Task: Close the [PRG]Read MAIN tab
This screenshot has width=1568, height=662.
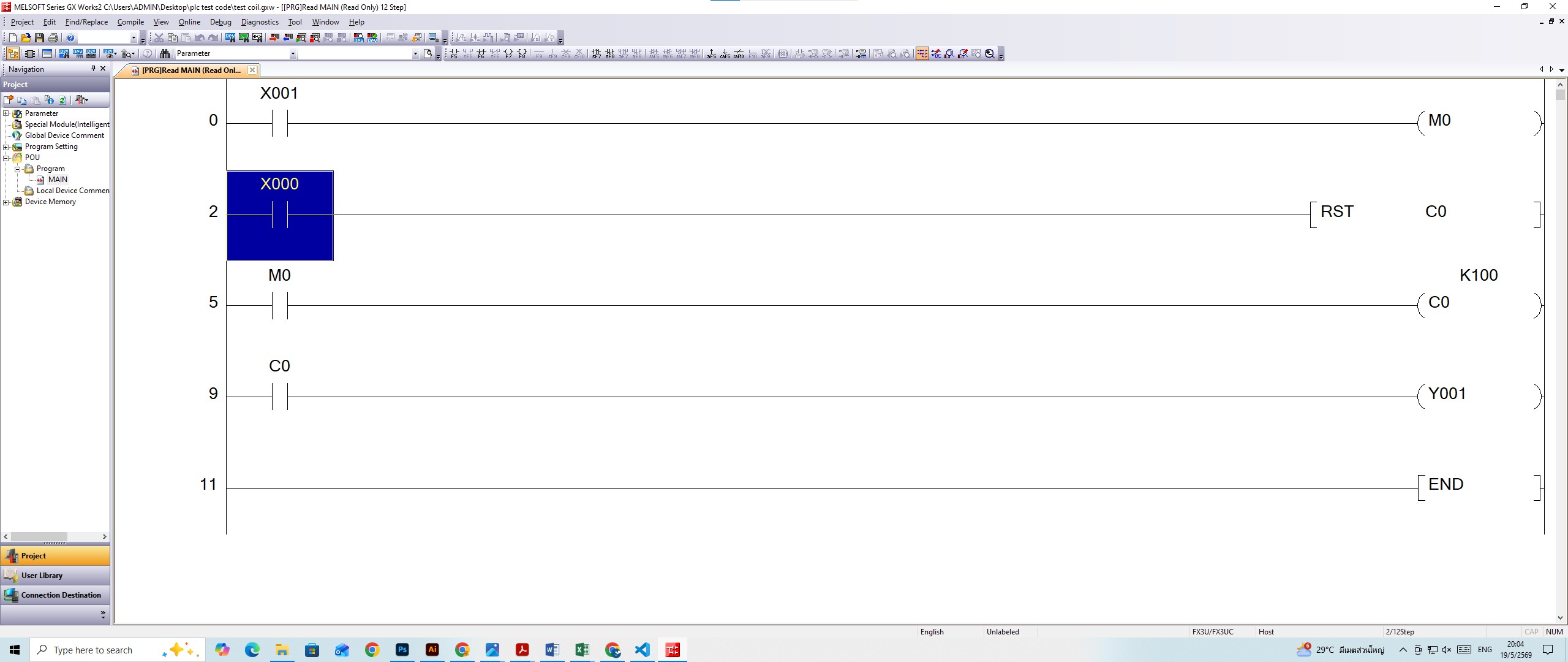Action: (x=252, y=70)
